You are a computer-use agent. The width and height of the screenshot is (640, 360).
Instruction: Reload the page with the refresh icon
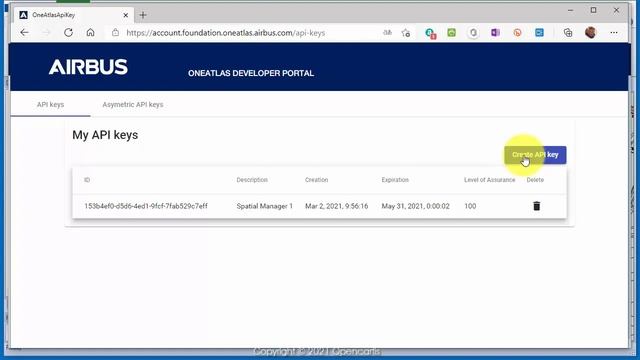pyautogui.click(x=68, y=33)
